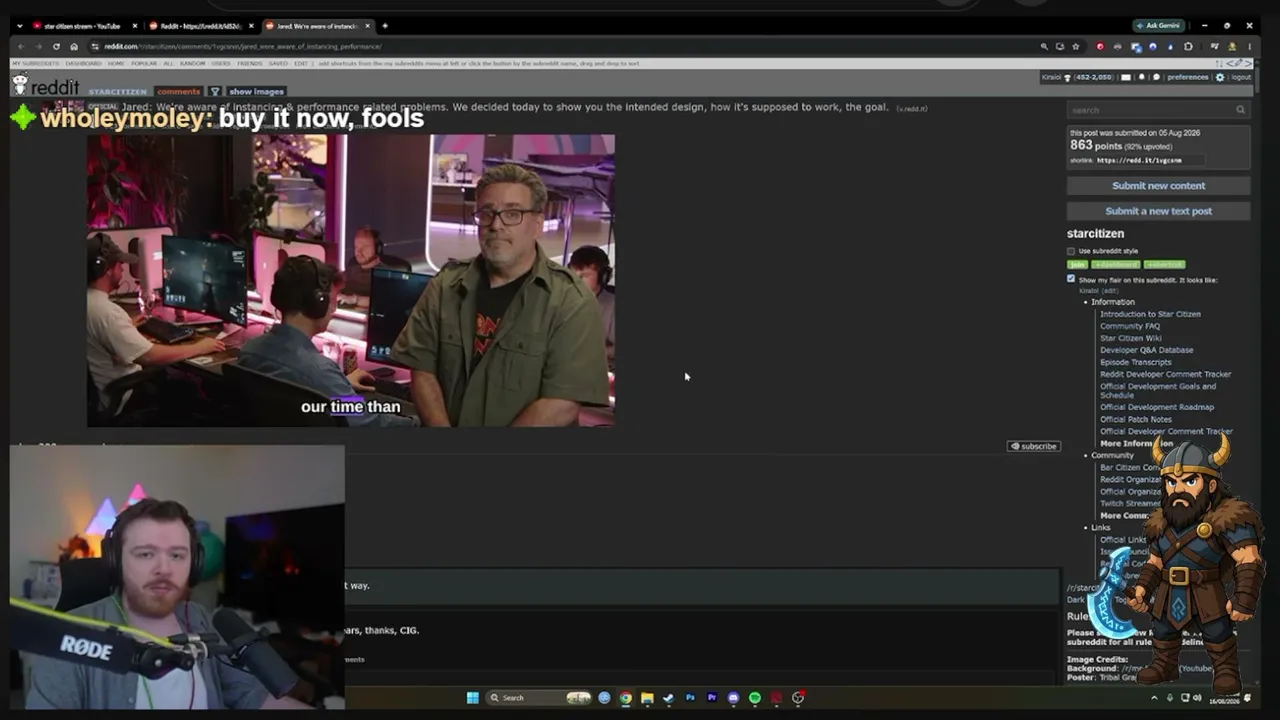Show hidden system tray icons chevron
The image size is (1280, 720).
click(x=1154, y=698)
